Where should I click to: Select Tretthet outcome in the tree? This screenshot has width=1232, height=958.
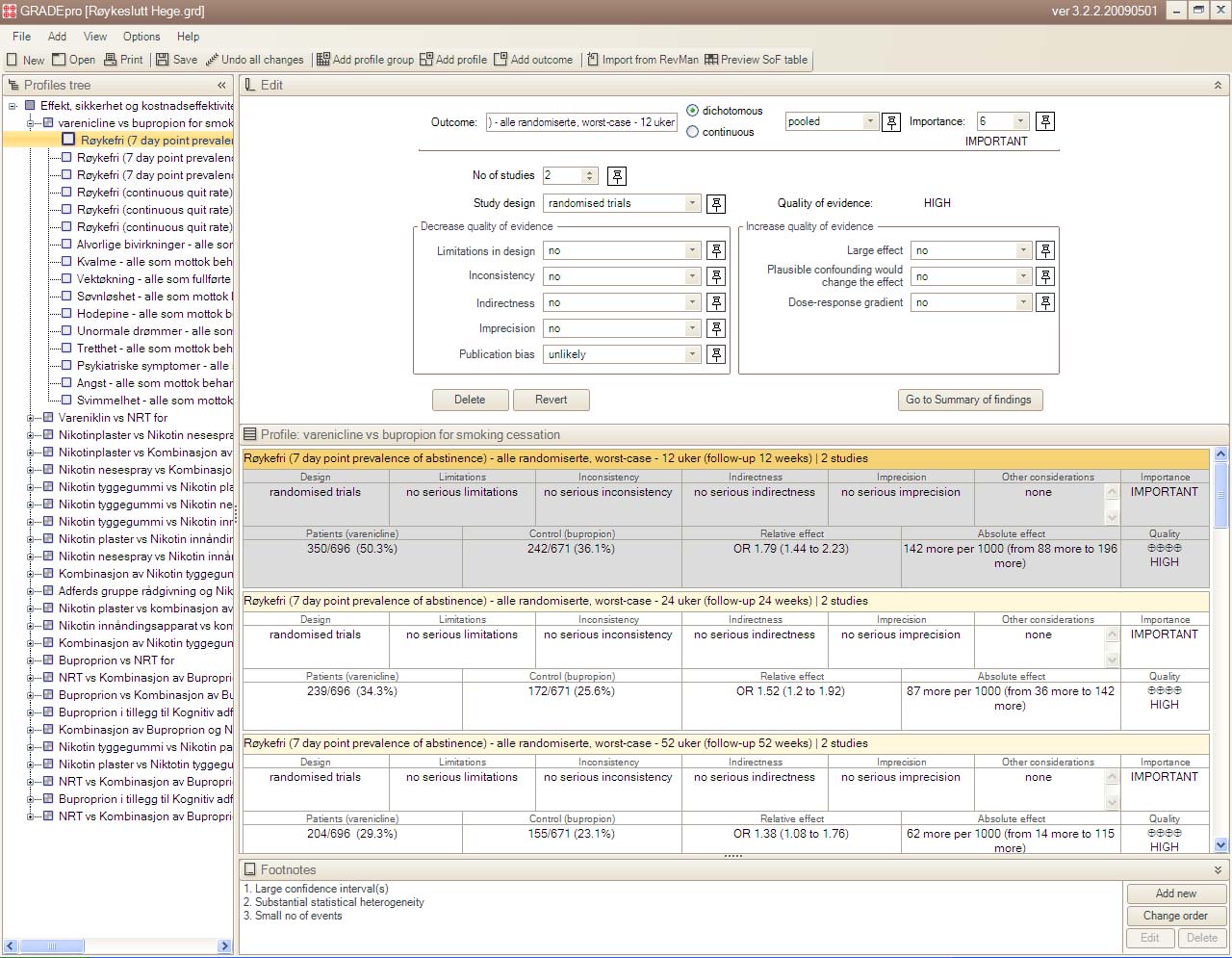(154, 349)
